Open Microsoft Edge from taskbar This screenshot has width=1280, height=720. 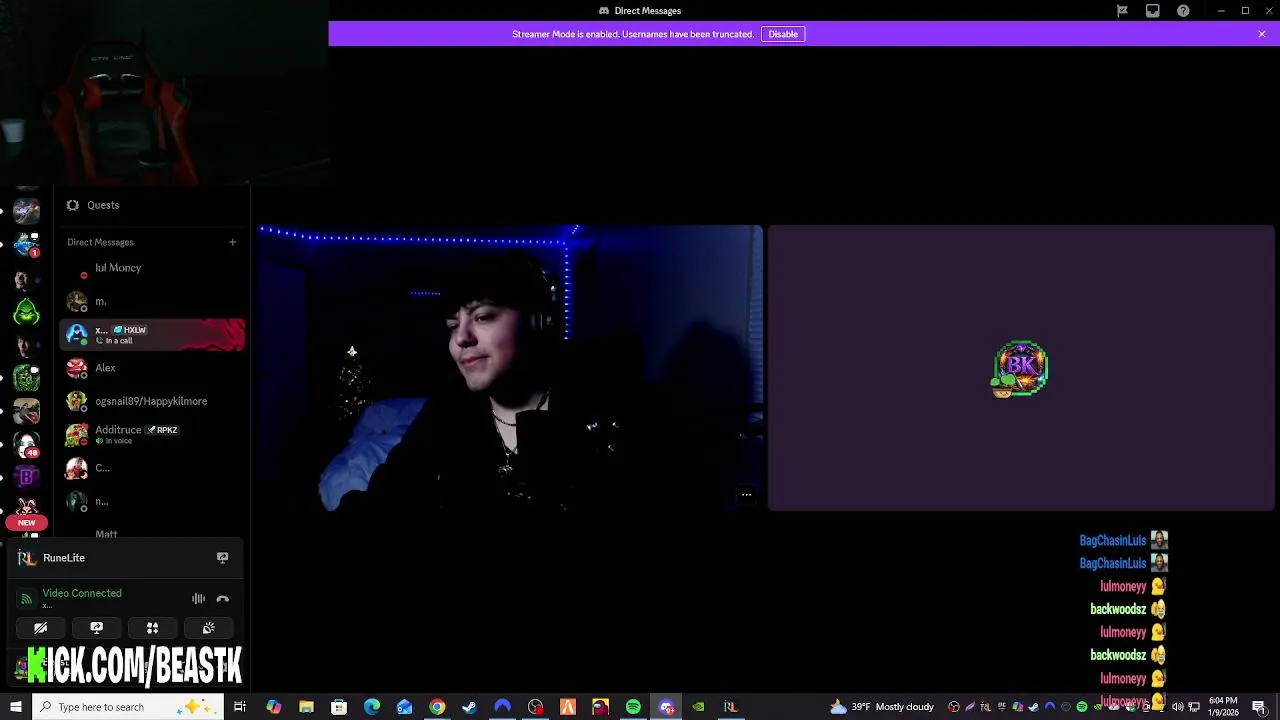pos(372,707)
